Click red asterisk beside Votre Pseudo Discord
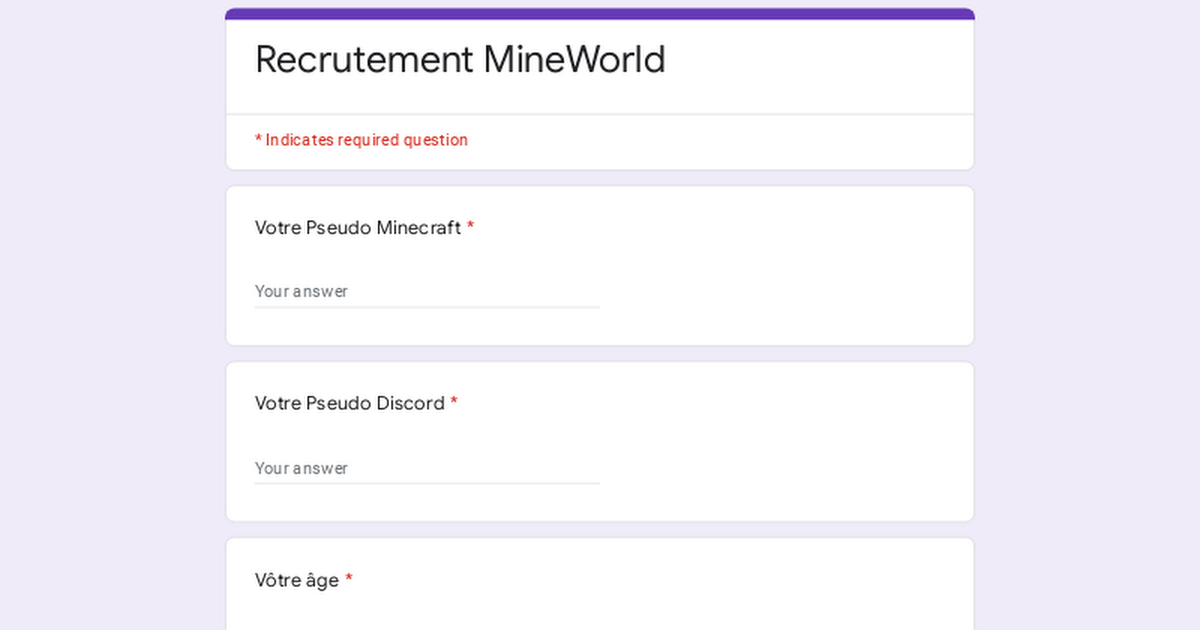 coord(454,403)
